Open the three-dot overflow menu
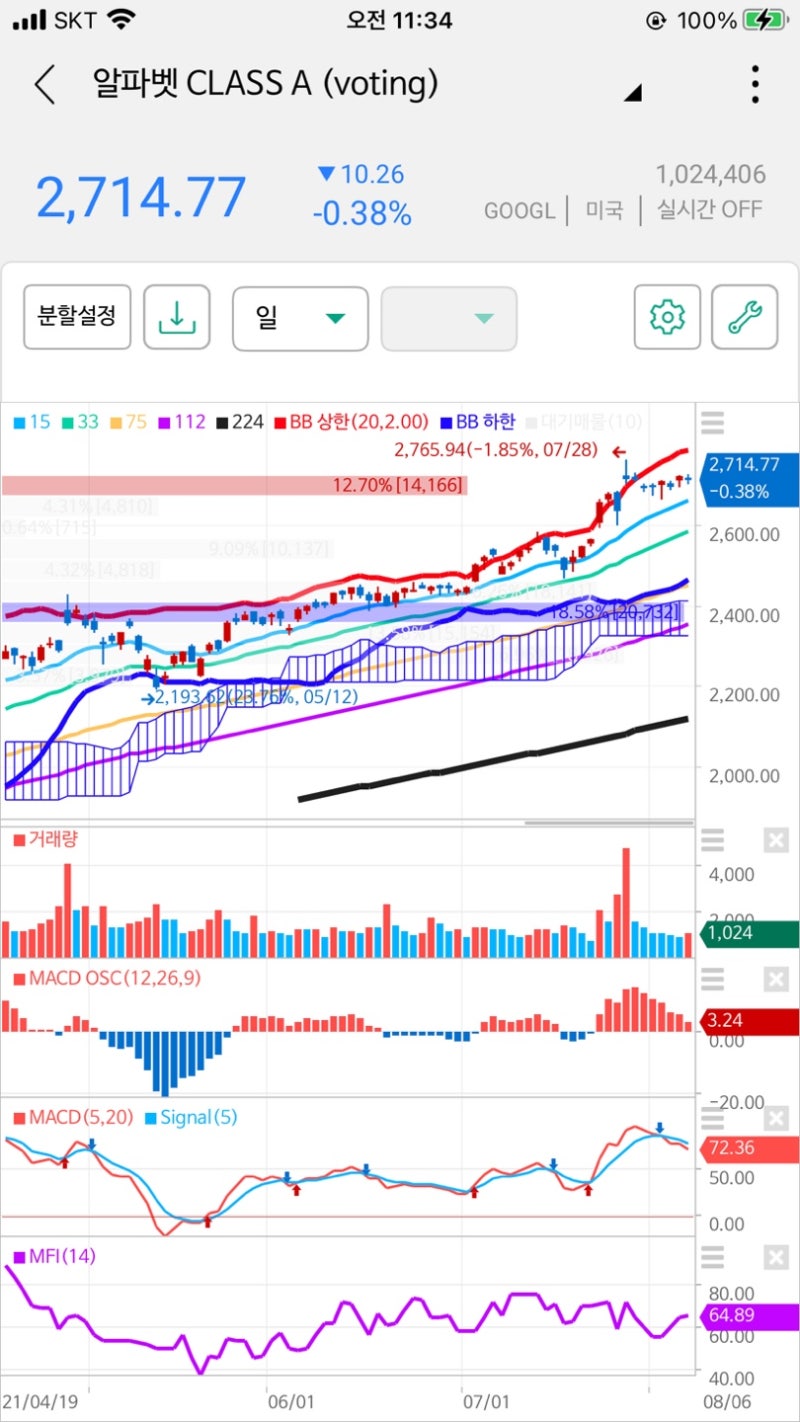Screen dimensions: 800x1422 (x=754, y=84)
